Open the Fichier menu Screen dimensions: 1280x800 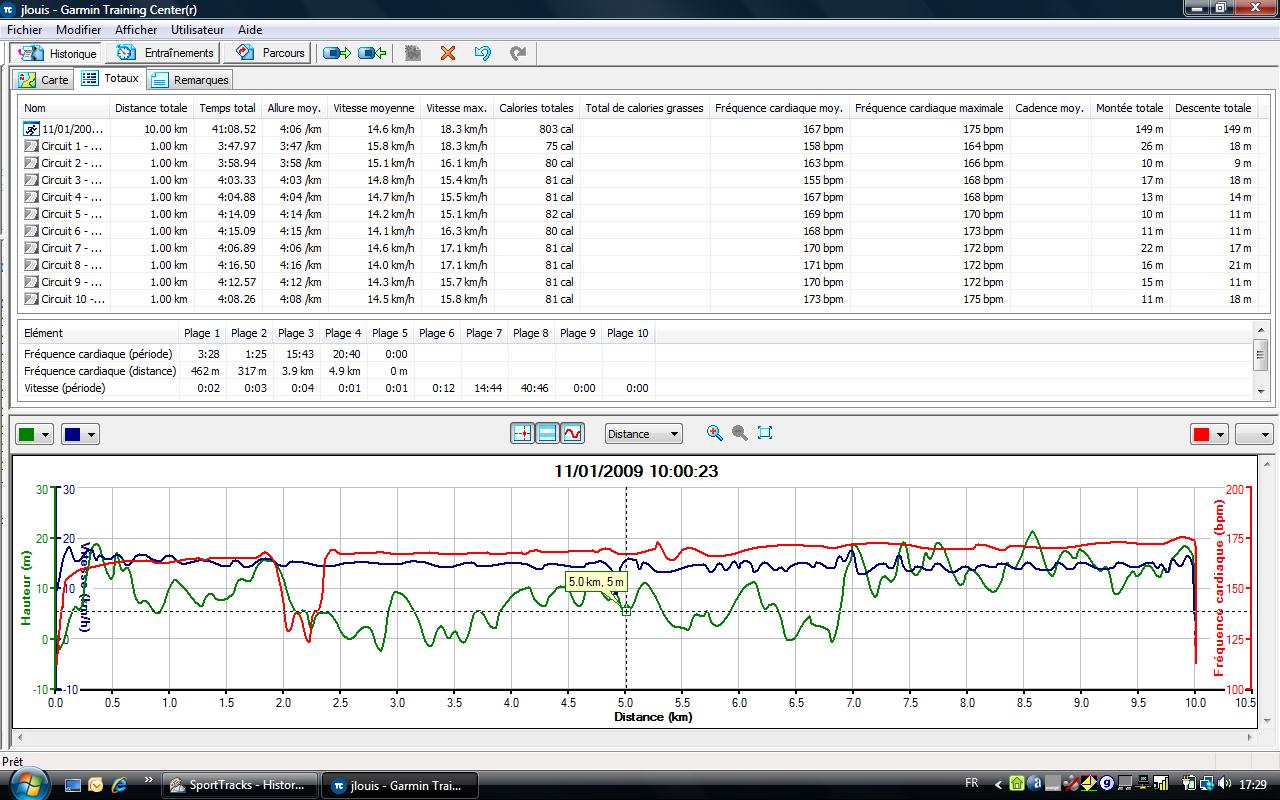click(25, 30)
